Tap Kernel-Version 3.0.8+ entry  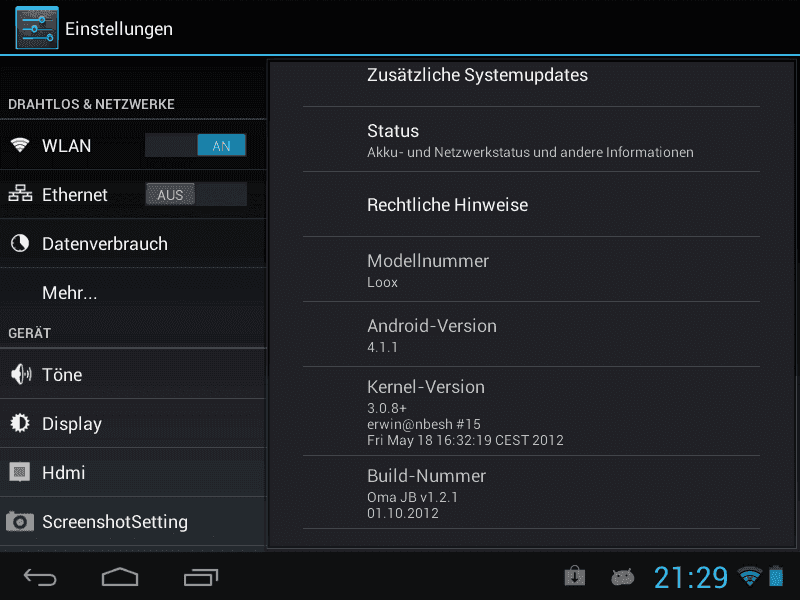(531, 411)
